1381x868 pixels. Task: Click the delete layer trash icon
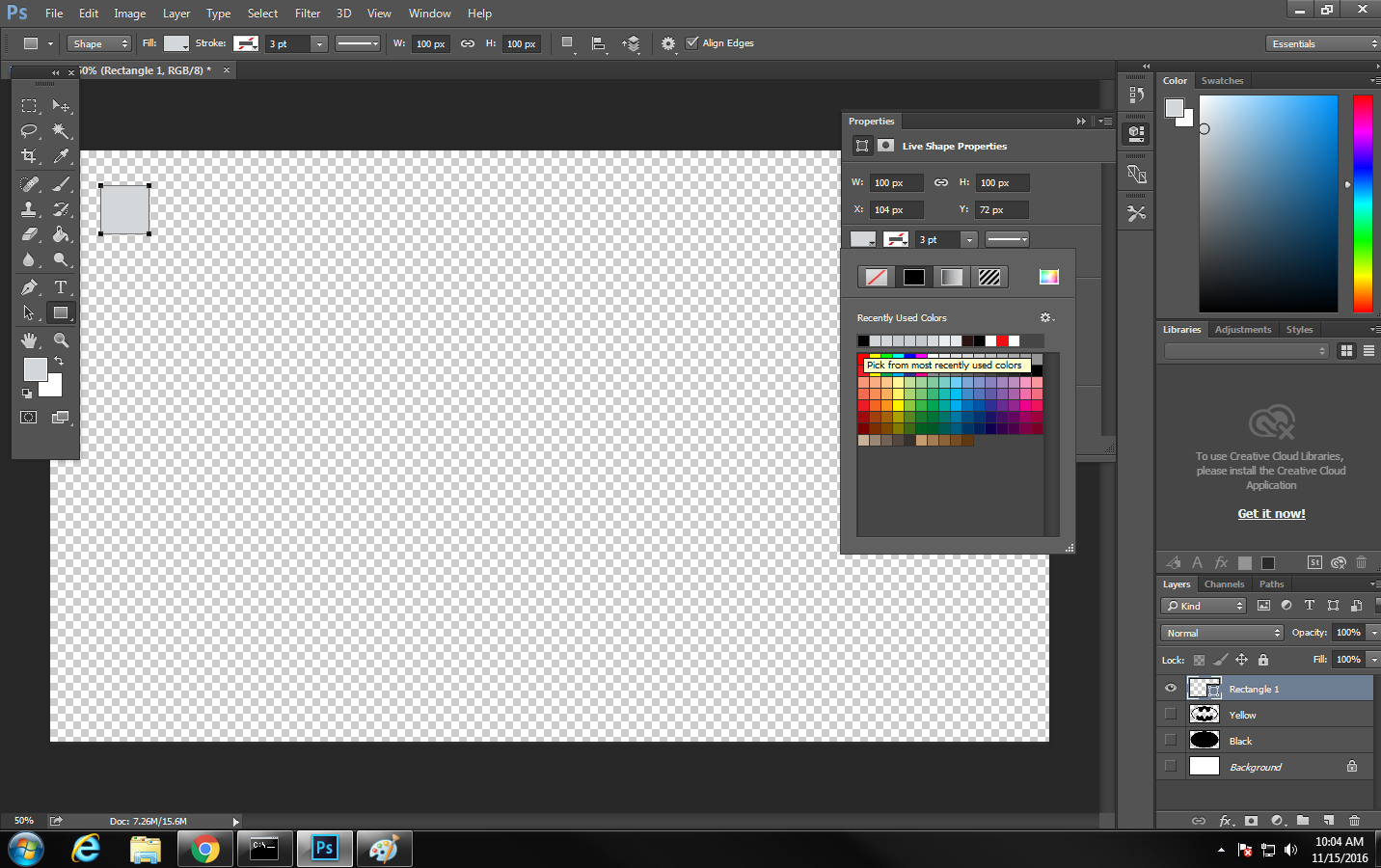point(1354,821)
